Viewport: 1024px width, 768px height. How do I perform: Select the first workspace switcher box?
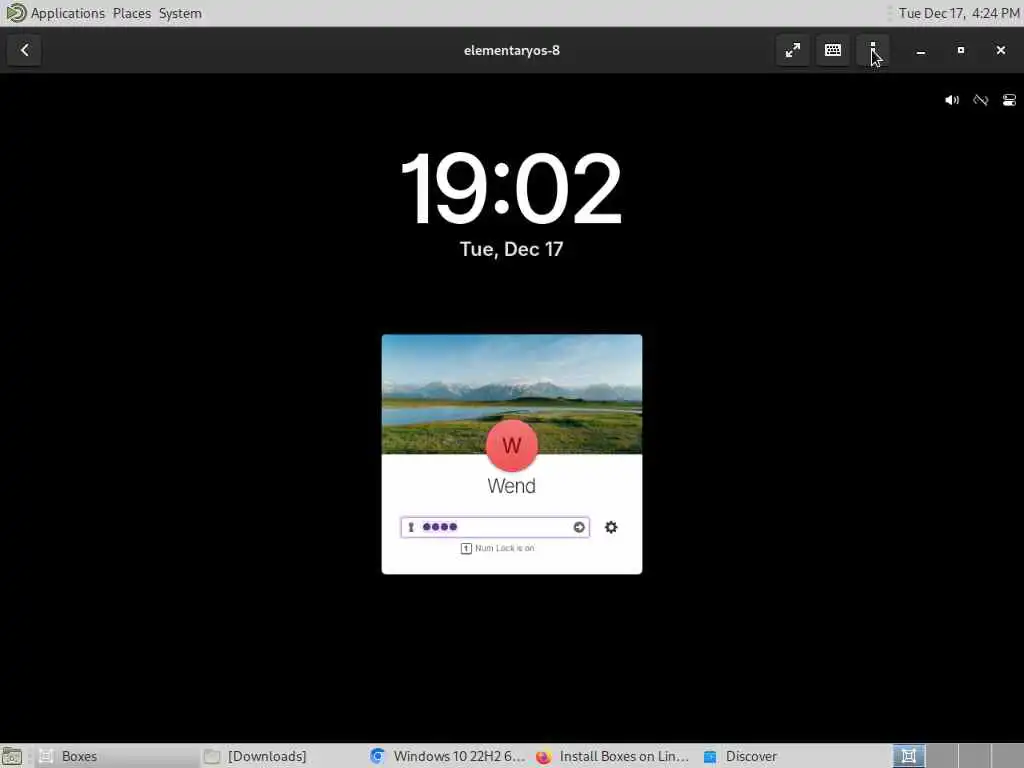coord(908,756)
